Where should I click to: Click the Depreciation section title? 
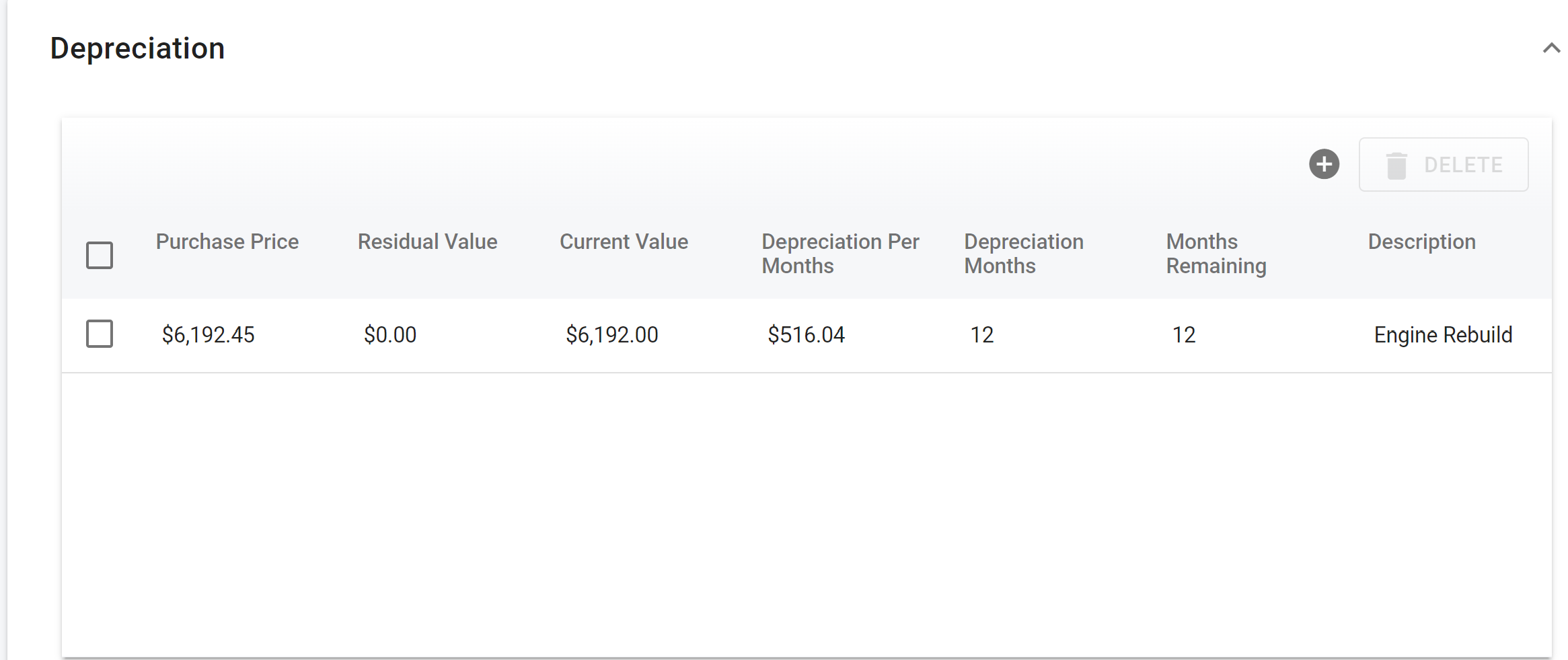[x=137, y=48]
